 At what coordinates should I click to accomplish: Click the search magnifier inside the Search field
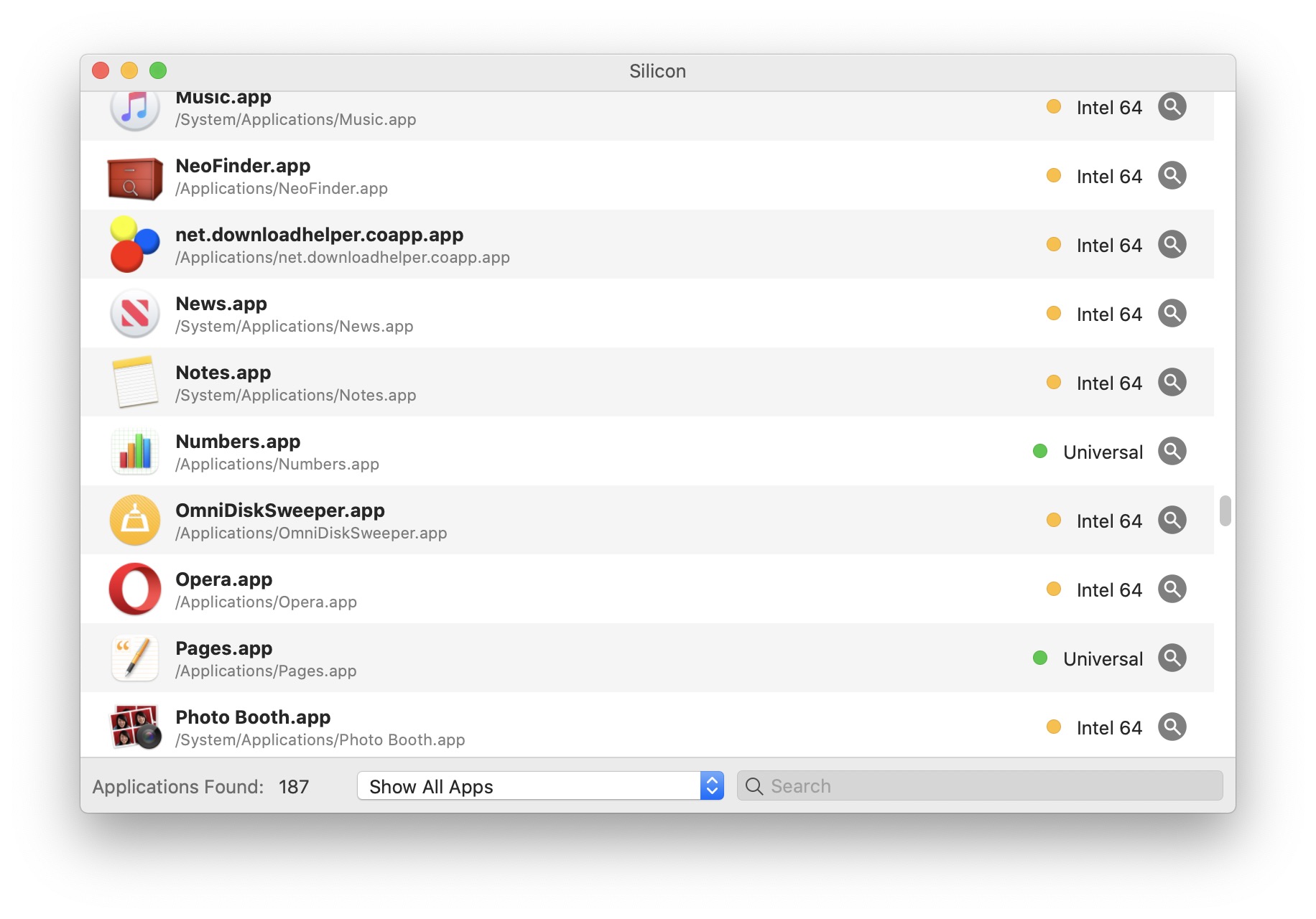pos(754,786)
